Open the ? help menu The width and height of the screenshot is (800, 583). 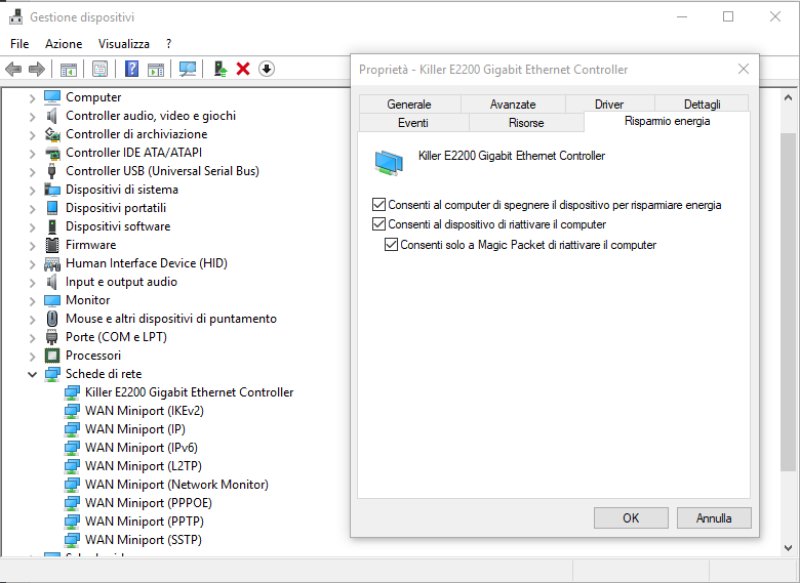168,44
